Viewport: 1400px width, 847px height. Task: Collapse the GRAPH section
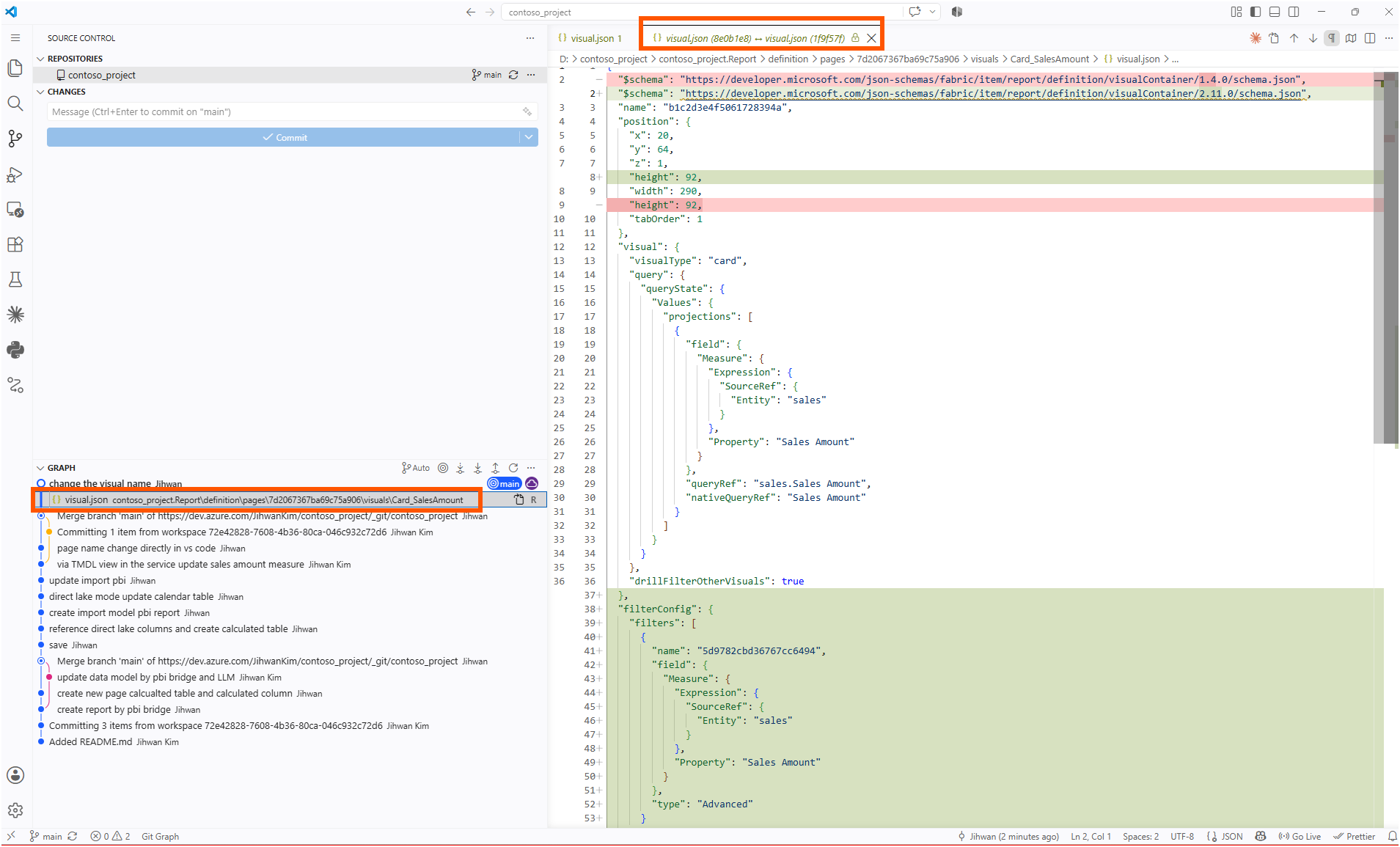click(40, 468)
